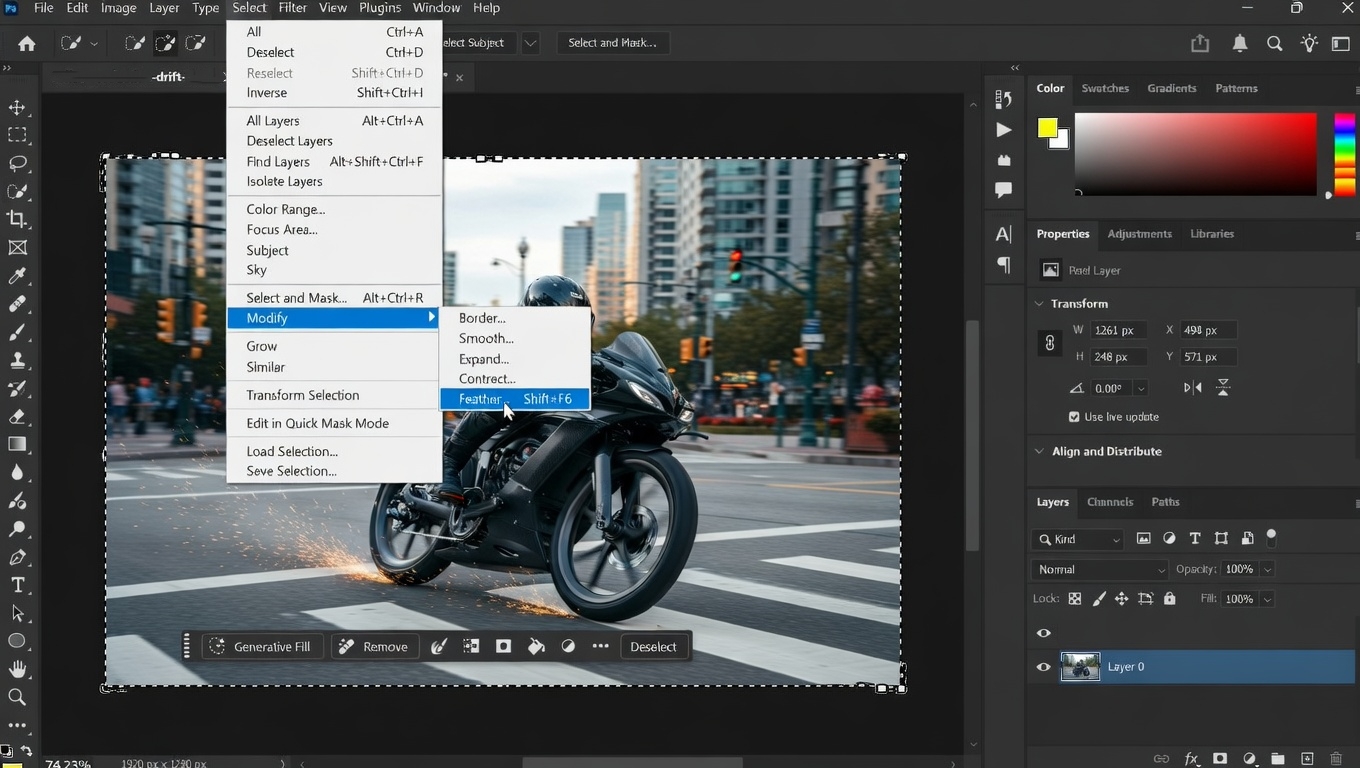The image size is (1360, 768).
Task: Select the Type tool
Action: [17, 585]
